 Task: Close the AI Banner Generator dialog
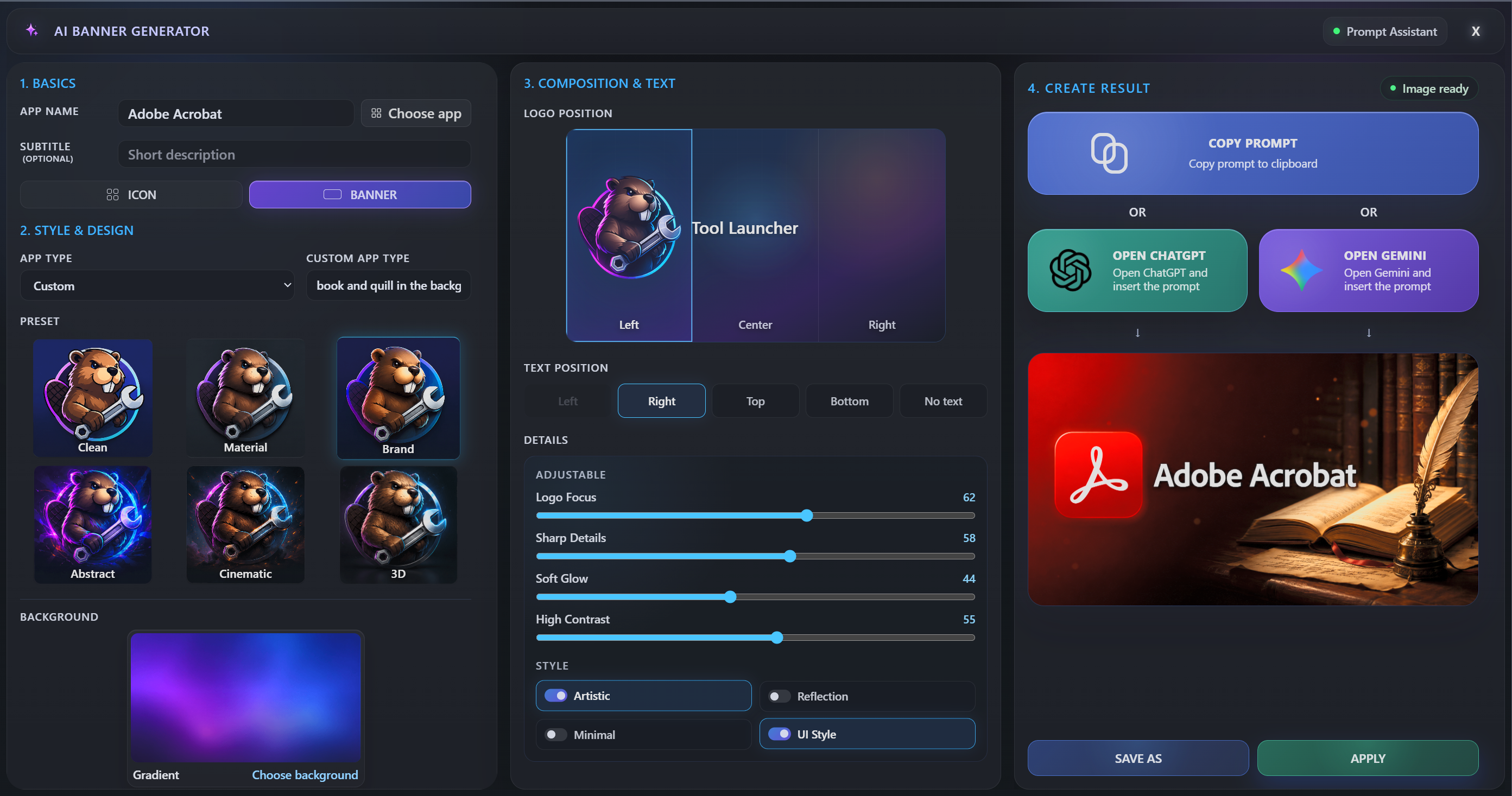(x=1476, y=31)
